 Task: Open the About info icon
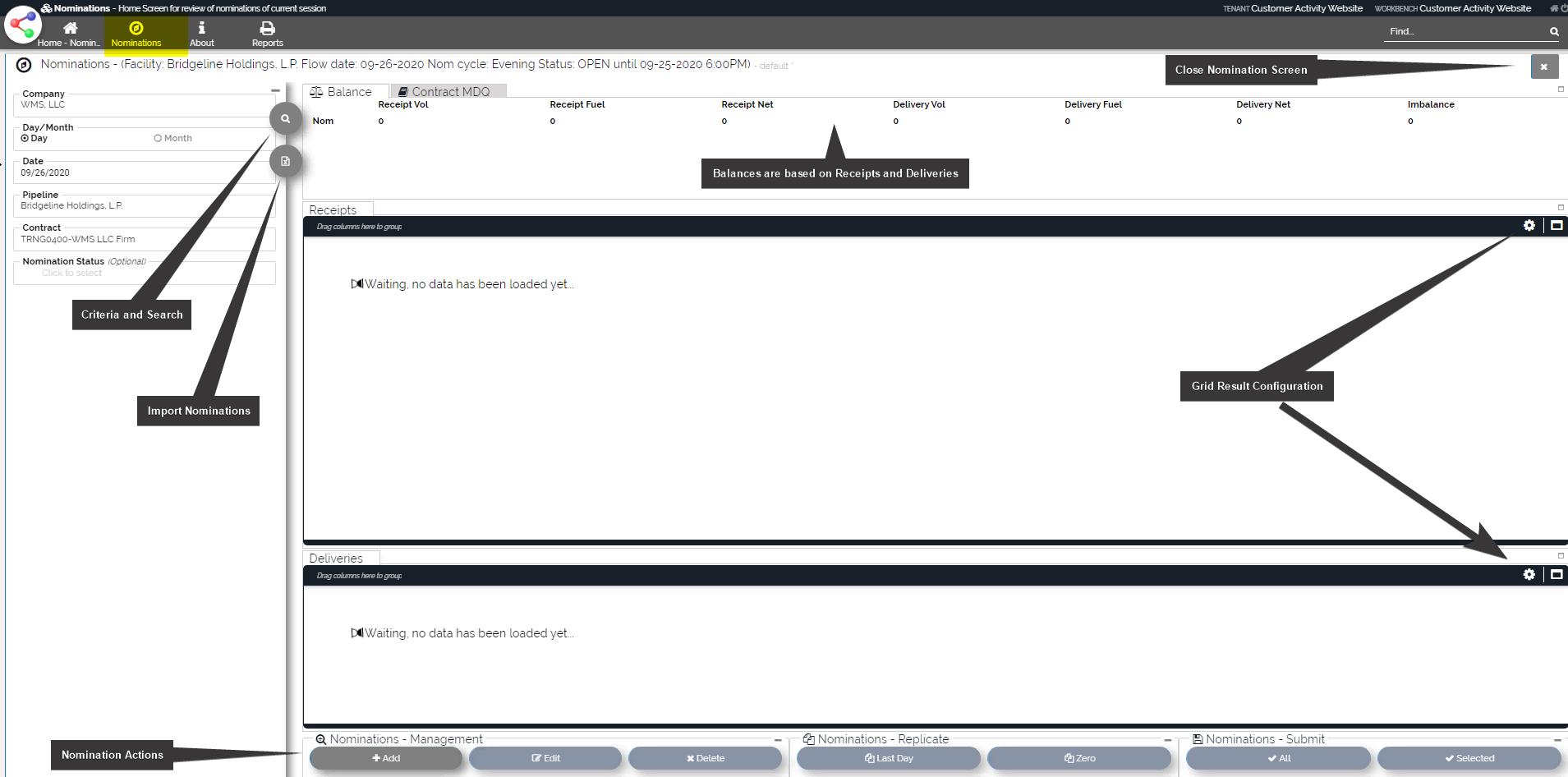coord(201,34)
